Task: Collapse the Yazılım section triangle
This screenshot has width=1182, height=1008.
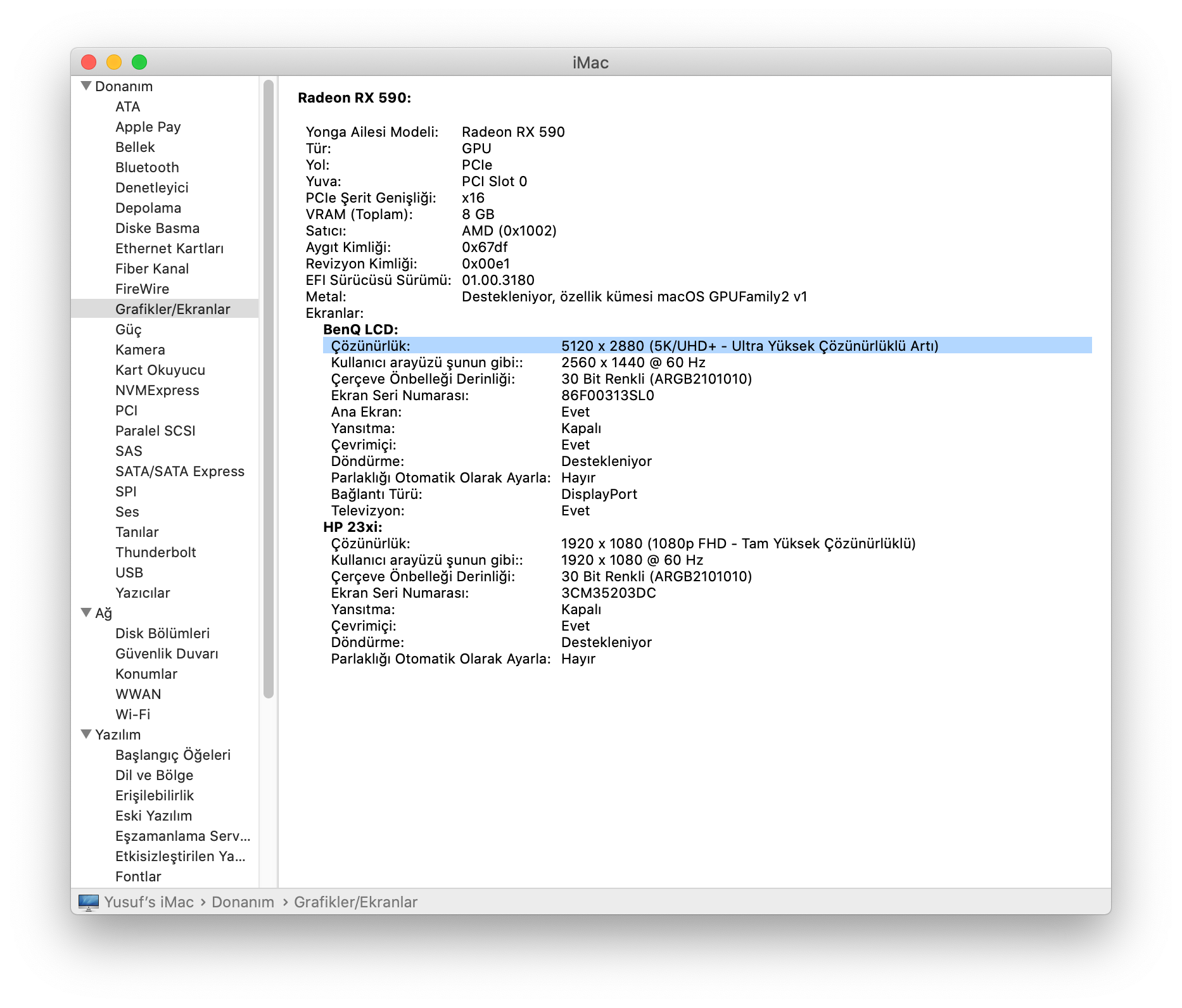Action: tap(87, 734)
